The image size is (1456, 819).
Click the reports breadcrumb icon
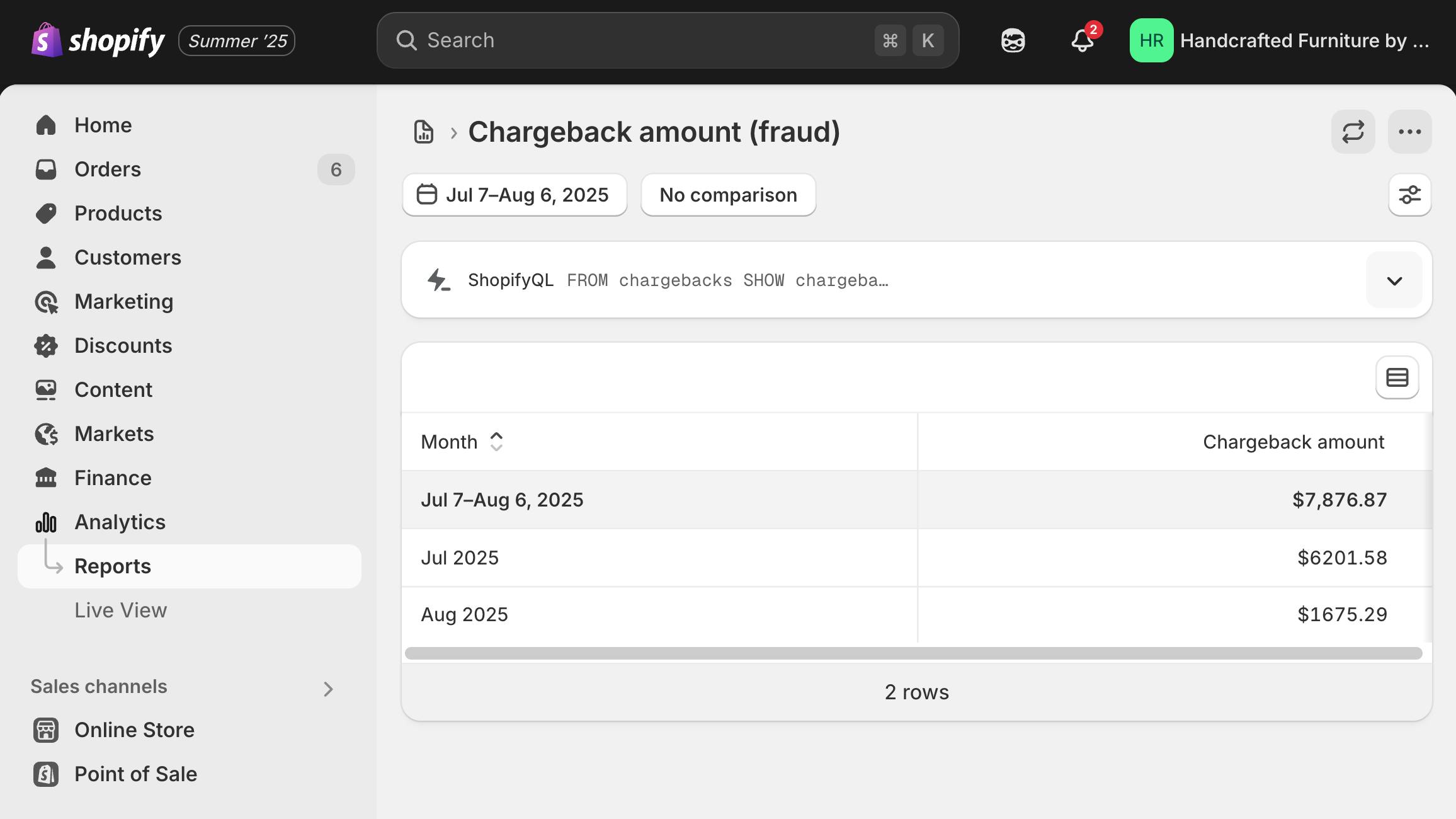[x=424, y=132]
